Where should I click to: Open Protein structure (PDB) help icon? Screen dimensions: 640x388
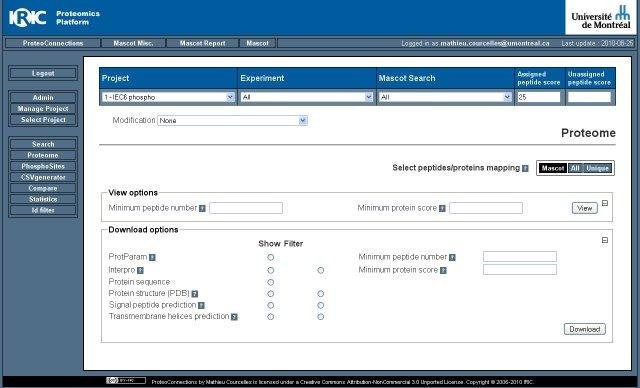[195, 294]
